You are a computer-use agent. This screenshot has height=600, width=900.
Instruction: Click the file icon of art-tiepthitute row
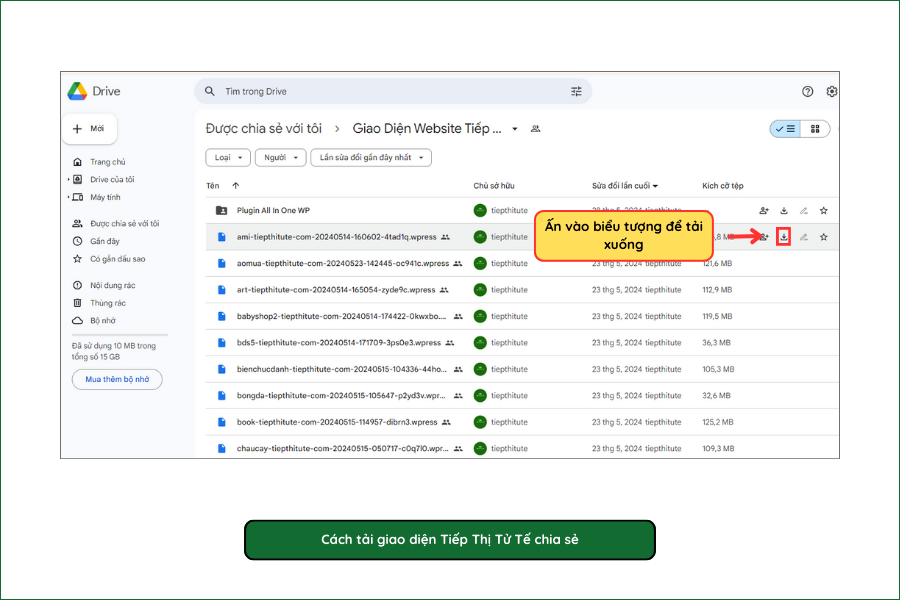click(222, 290)
